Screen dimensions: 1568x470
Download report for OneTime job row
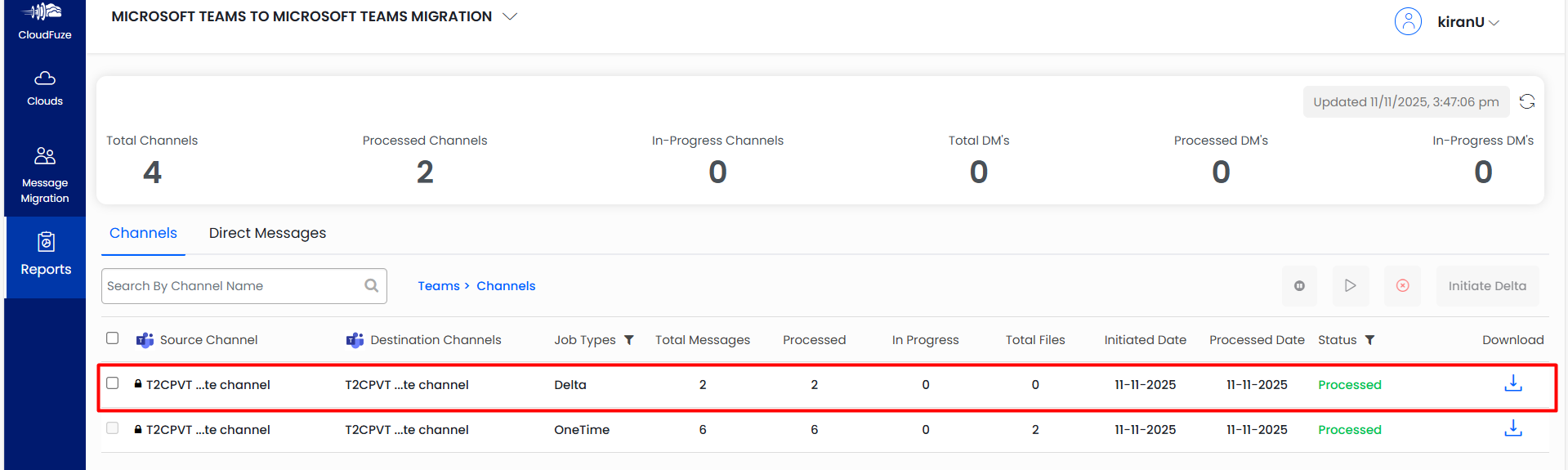tap(1513, 428)
